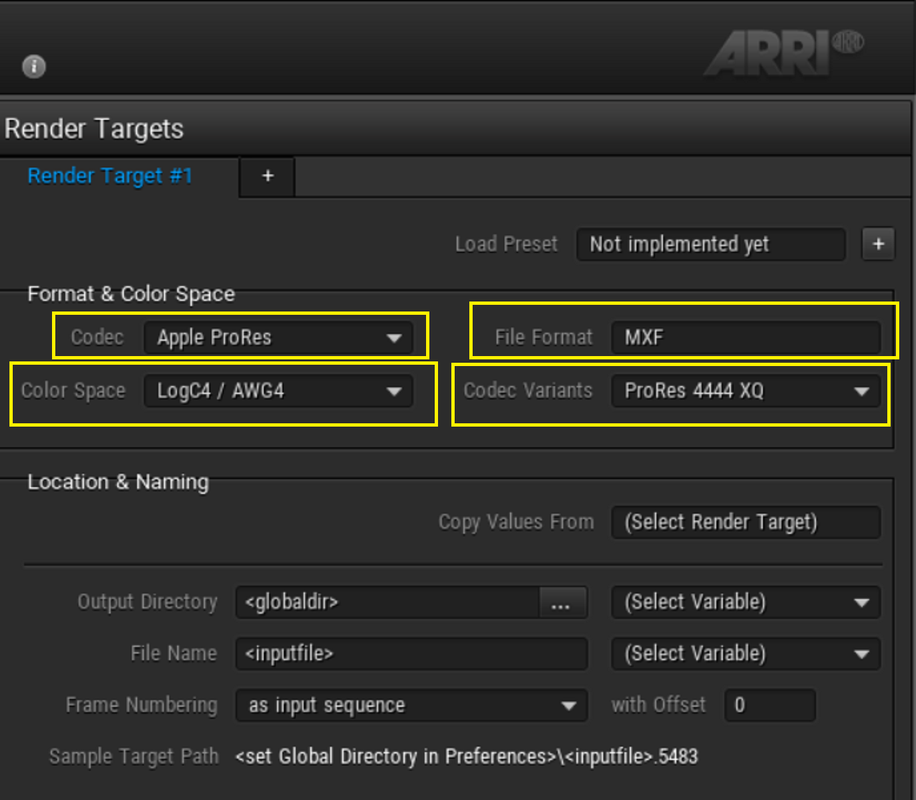Open the Codec dropdown
This screenshot has width=916, height=800.
coord(279,337)
